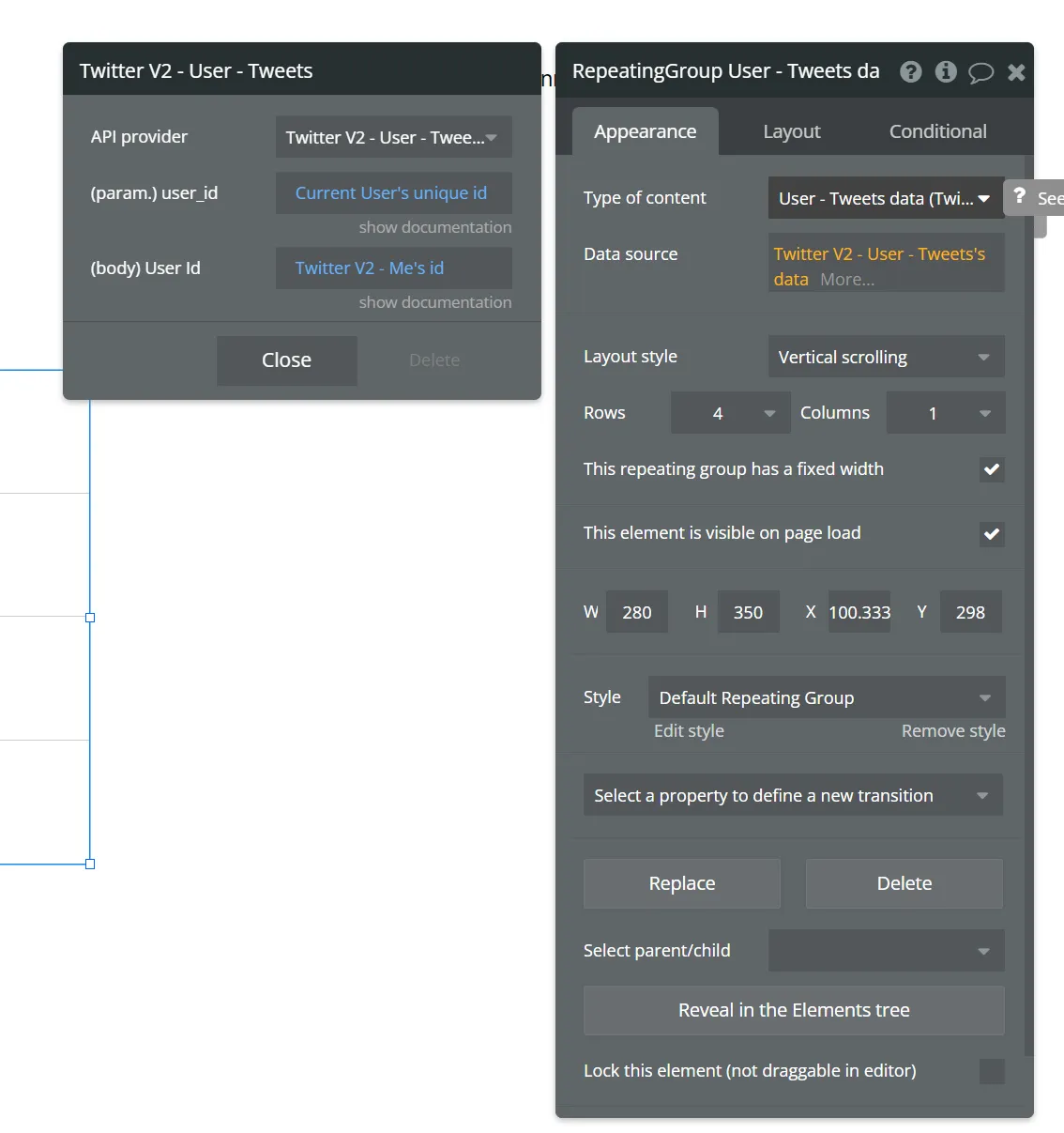The width and height of the screenshot is (1064, 1133).
Task: Toggle 'This repeating group has a fixed width'
Action: click(x=992, y=469)
